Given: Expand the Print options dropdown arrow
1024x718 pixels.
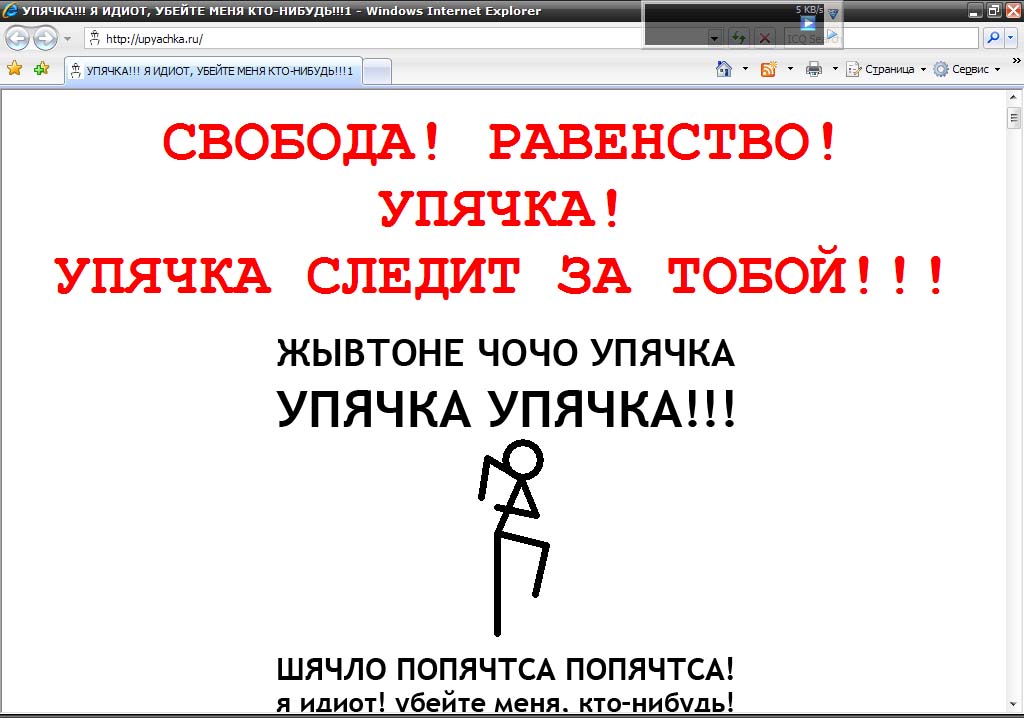Looking at the screenshot, I should tap(835, 69).
